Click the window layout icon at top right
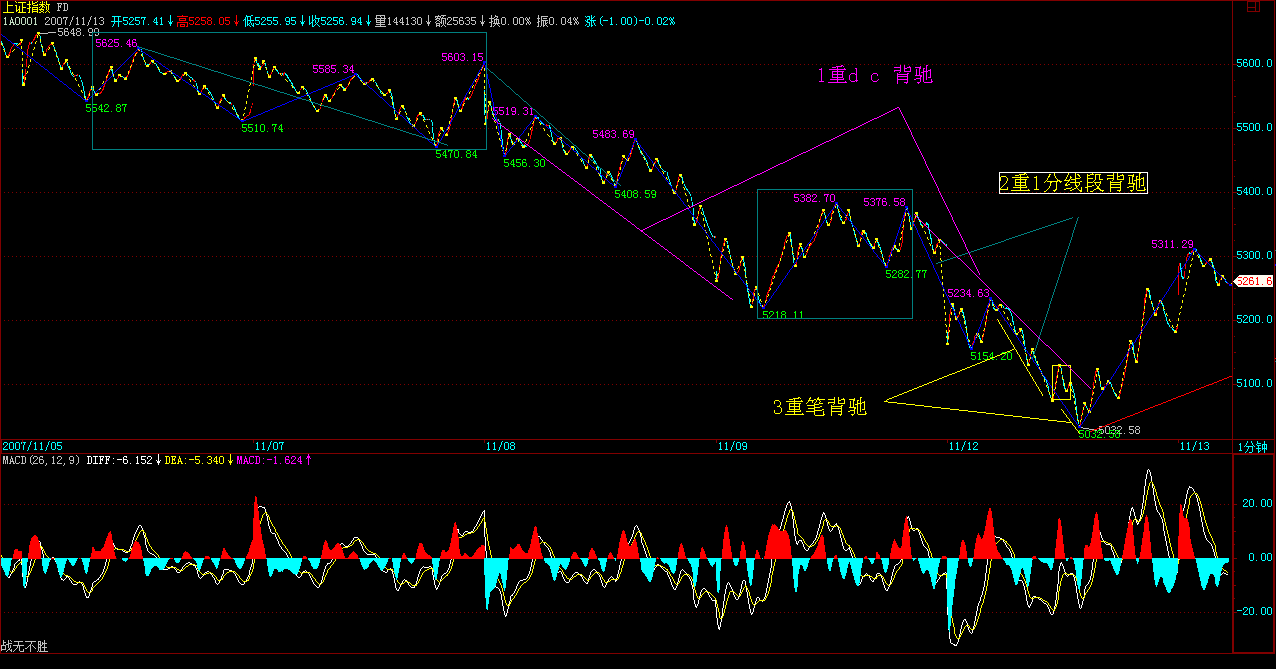 (1253, 7)
